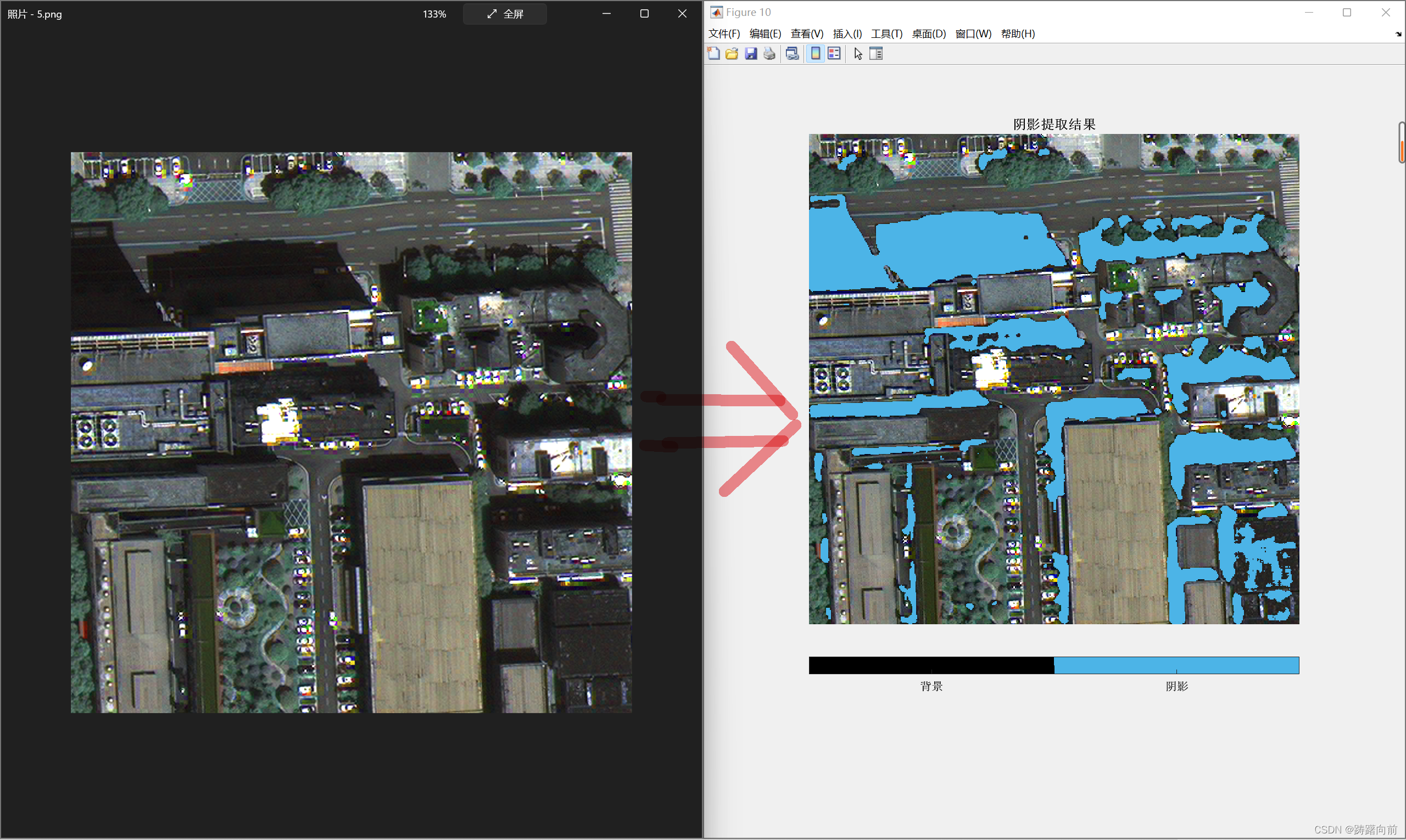Expand the 插入(I) menu
This screenshot has width=1406, height=840.
[847, 33]
